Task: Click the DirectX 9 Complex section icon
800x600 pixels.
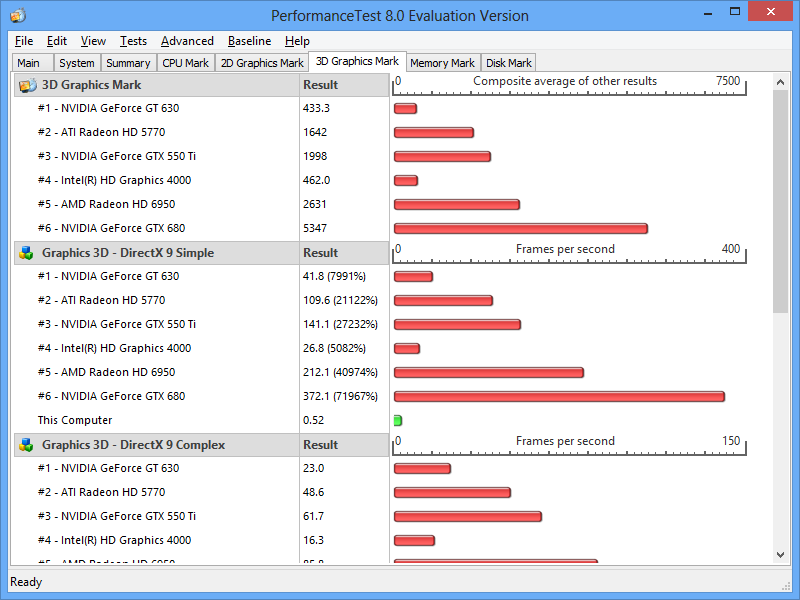Action: click(x=26, y=445)
